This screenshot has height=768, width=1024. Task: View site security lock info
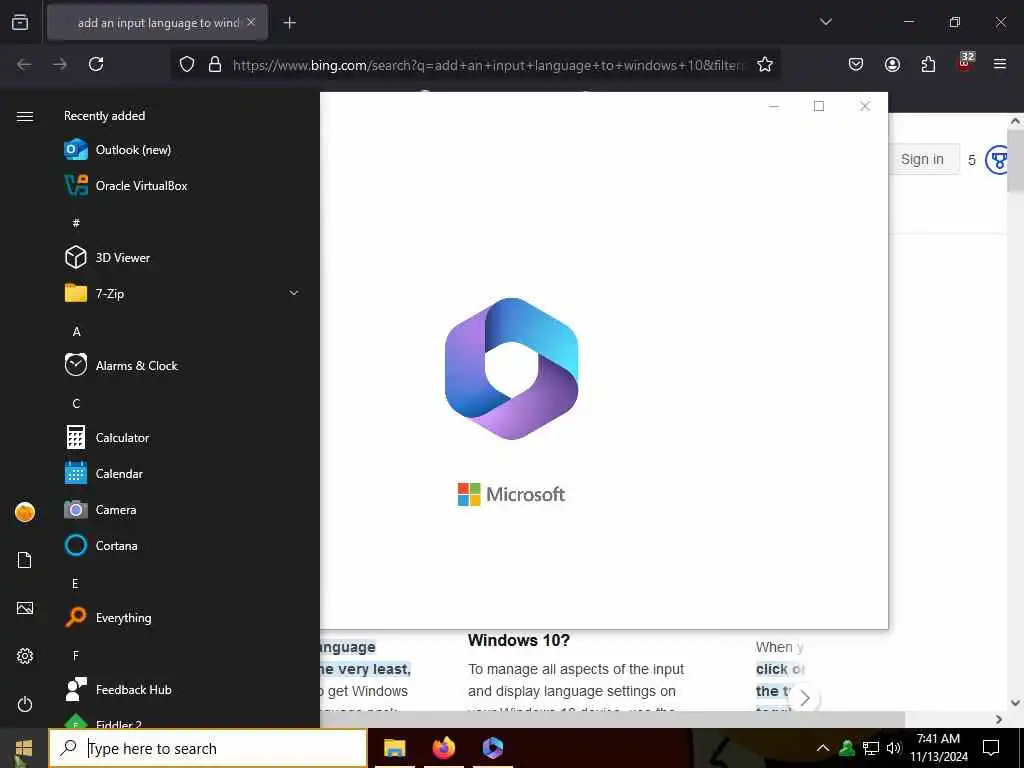[x=215, y=64]
